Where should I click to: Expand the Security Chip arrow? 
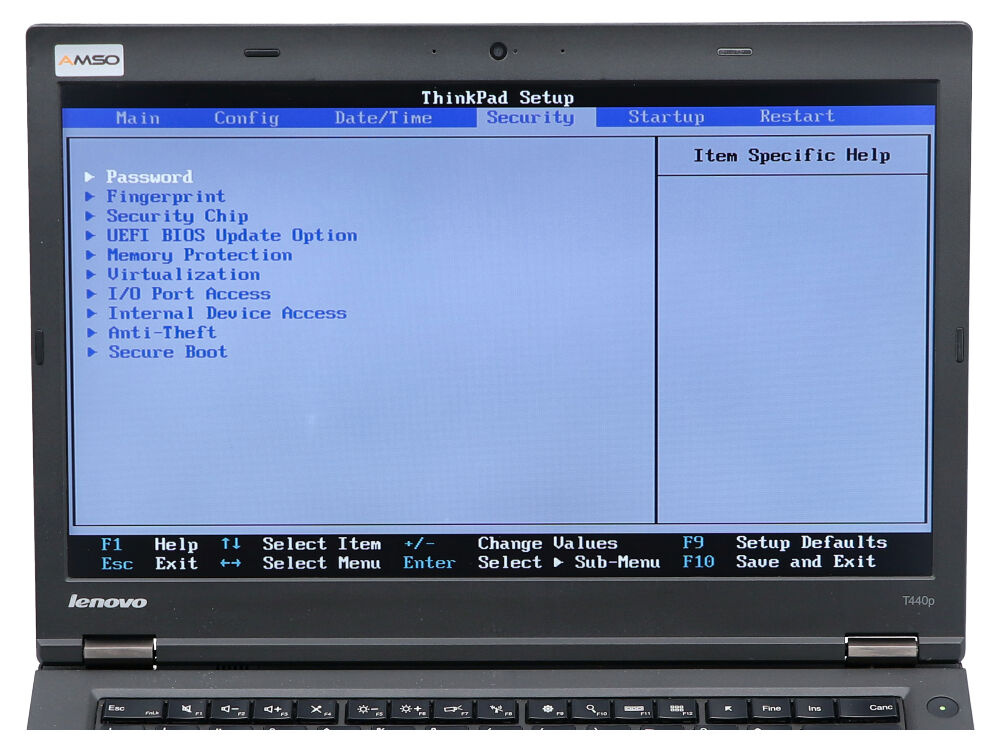[91, 216]
